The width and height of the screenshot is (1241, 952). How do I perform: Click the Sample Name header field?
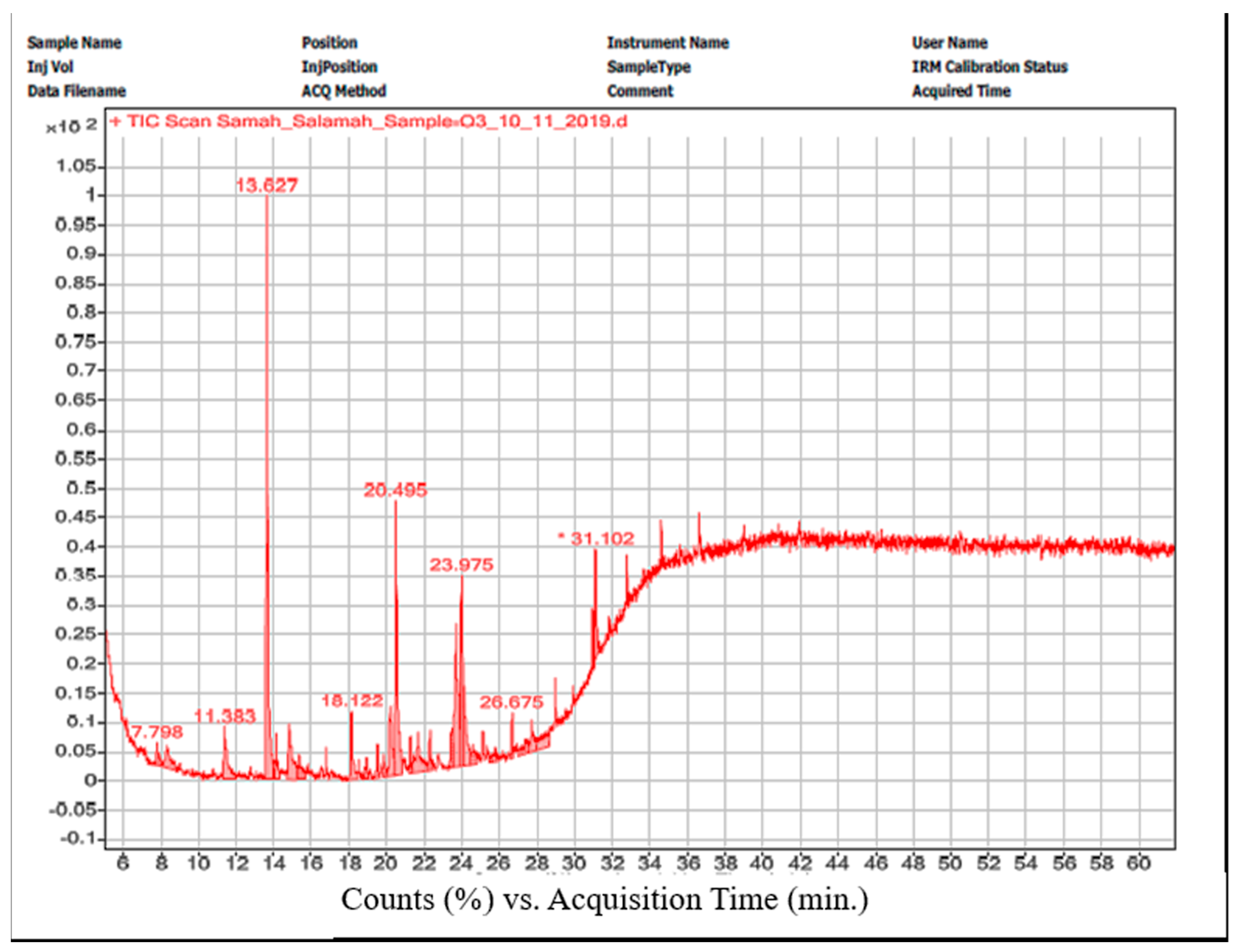(74, 43)
